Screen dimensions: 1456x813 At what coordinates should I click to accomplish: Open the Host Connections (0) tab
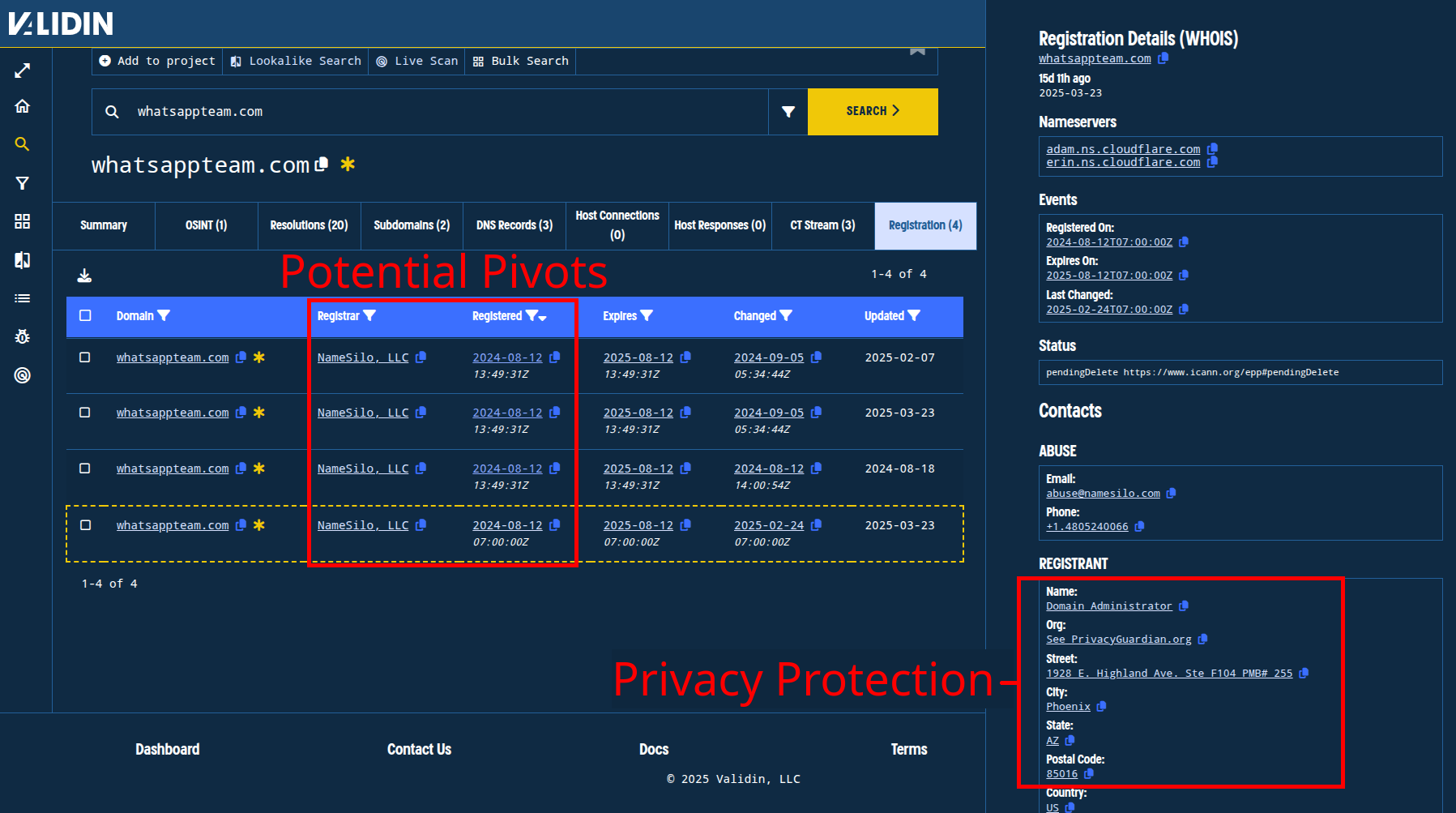coord(617,225)
